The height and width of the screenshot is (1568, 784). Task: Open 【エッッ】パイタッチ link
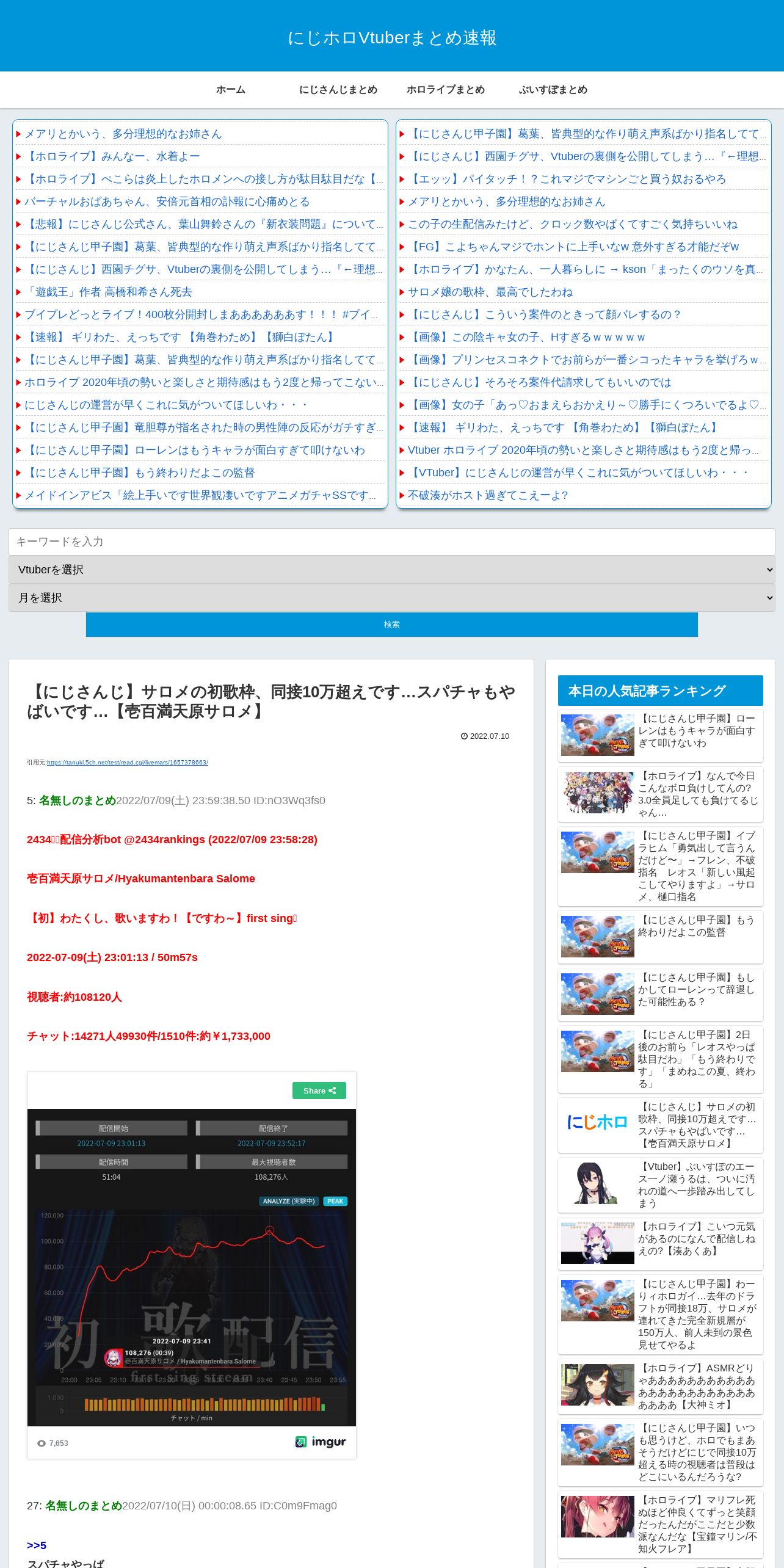(567, 179)
